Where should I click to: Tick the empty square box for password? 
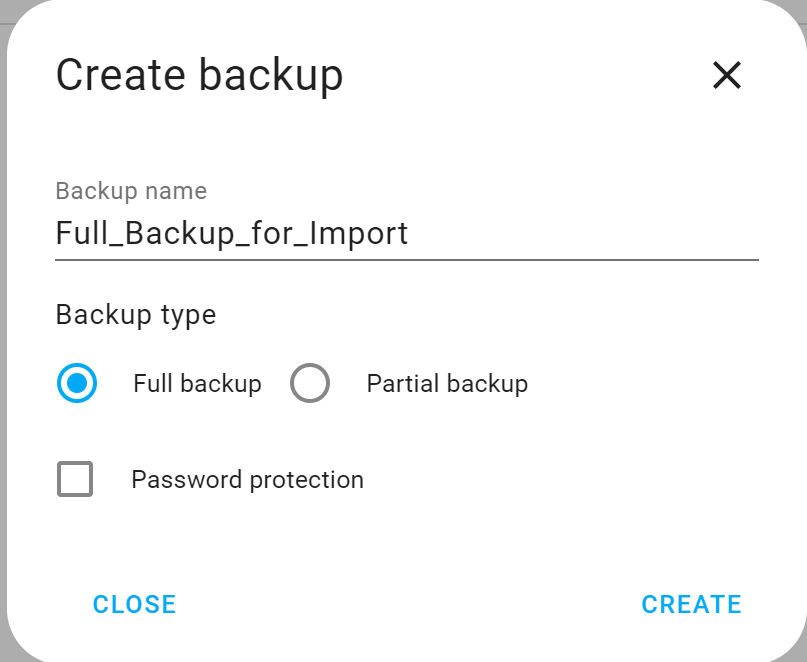(75, 479)
